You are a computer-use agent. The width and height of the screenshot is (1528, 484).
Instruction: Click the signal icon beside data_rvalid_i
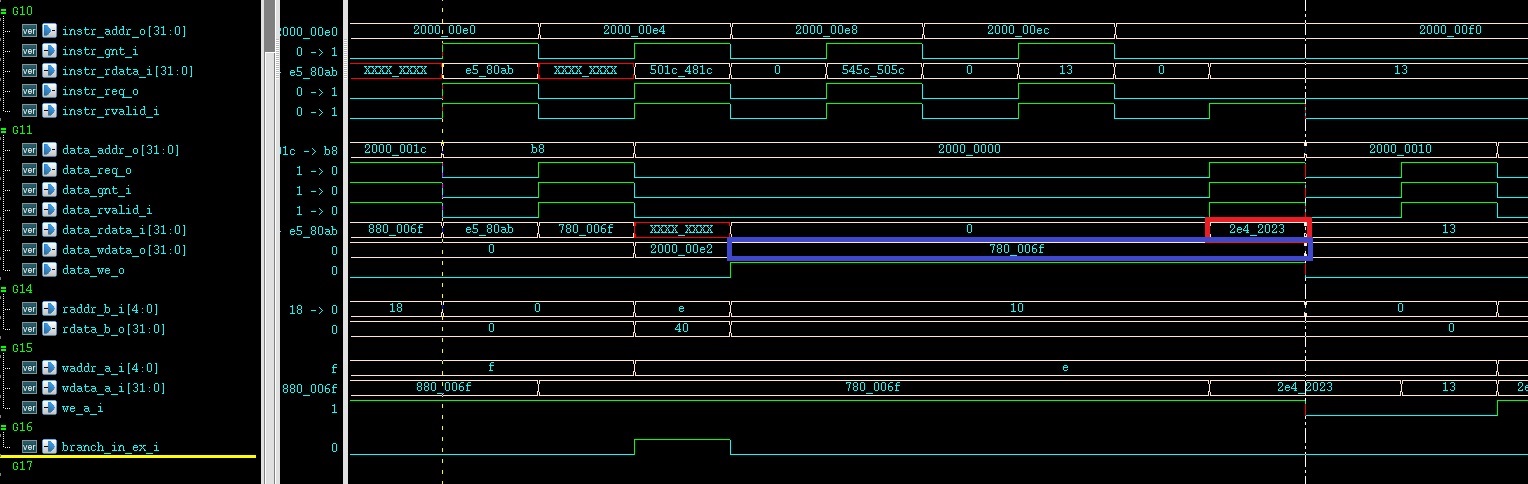coord(48,210)
